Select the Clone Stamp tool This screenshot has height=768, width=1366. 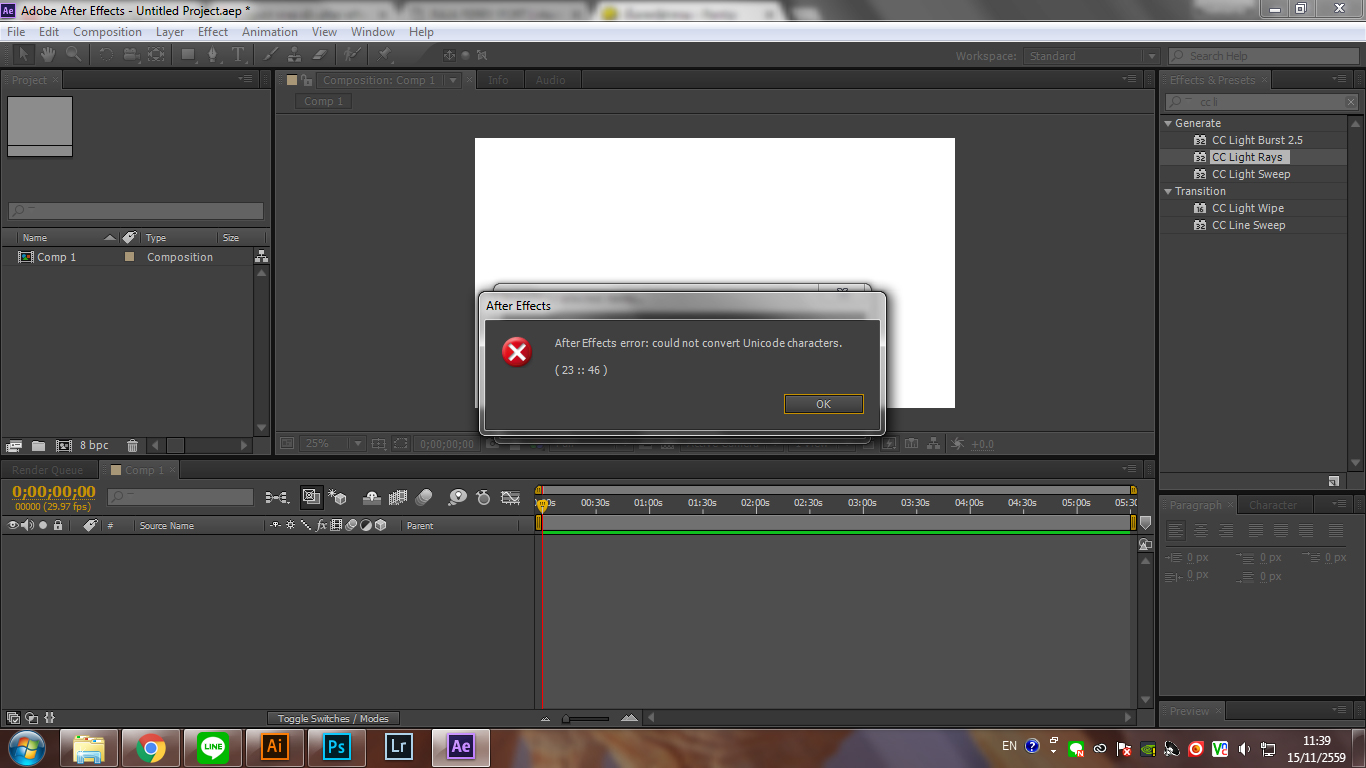[295, 54]
